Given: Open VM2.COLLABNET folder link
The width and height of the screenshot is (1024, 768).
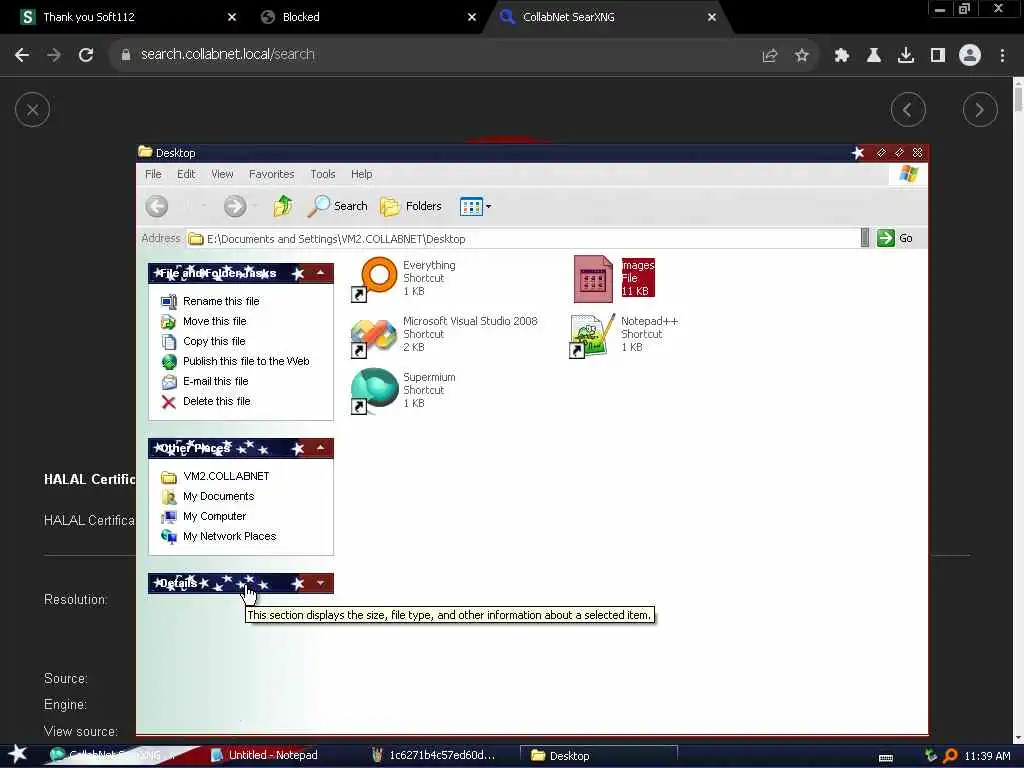Looking at the screenshot, I should pos(226,477).
